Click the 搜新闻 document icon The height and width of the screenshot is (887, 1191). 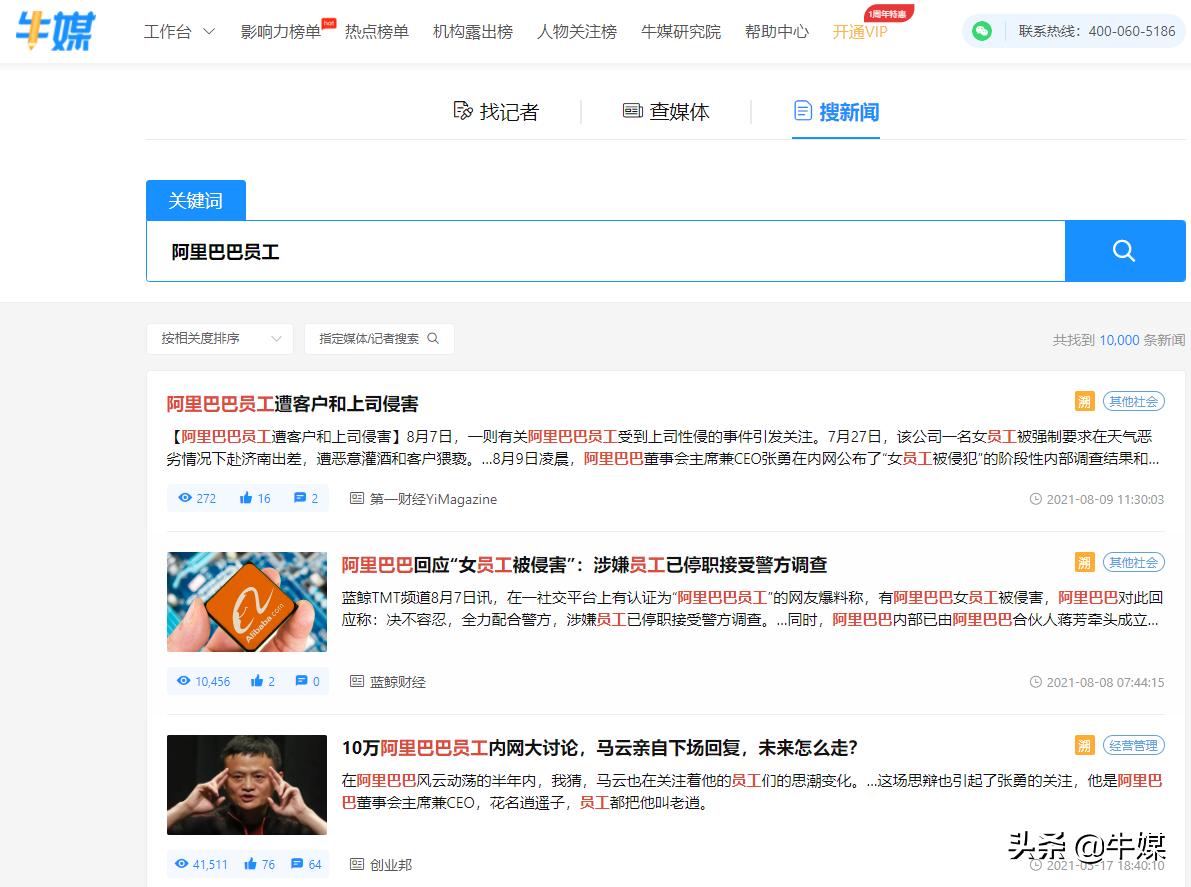pos(803,111)
